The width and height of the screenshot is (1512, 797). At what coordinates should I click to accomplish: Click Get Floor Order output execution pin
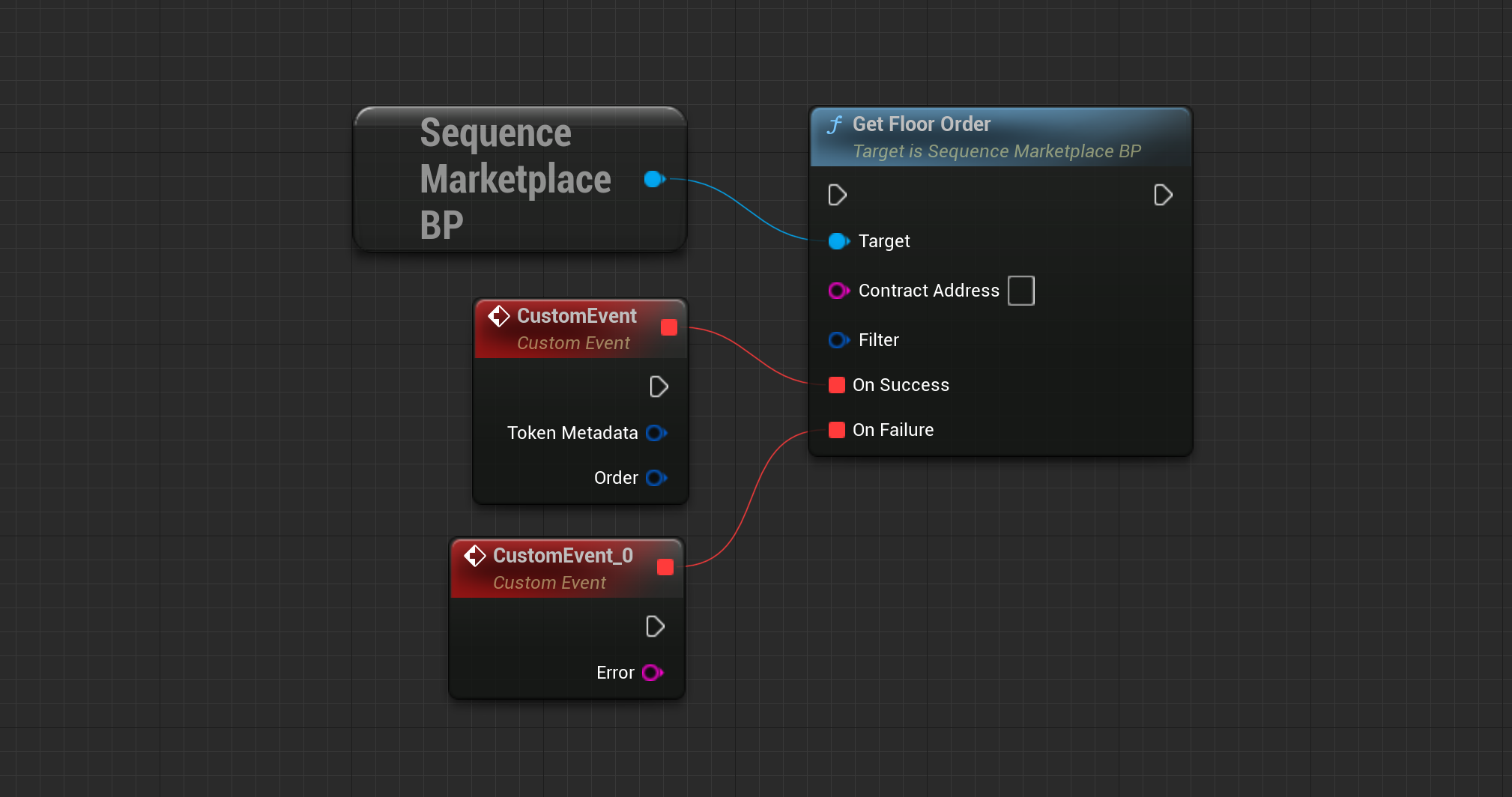[1163, 196]
